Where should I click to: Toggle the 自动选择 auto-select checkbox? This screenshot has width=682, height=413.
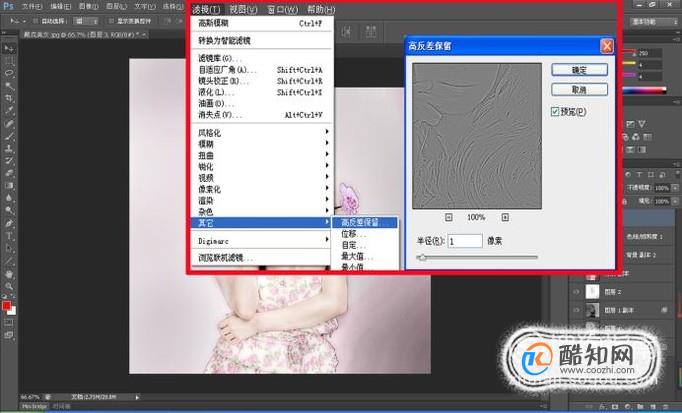coord(36,21)
